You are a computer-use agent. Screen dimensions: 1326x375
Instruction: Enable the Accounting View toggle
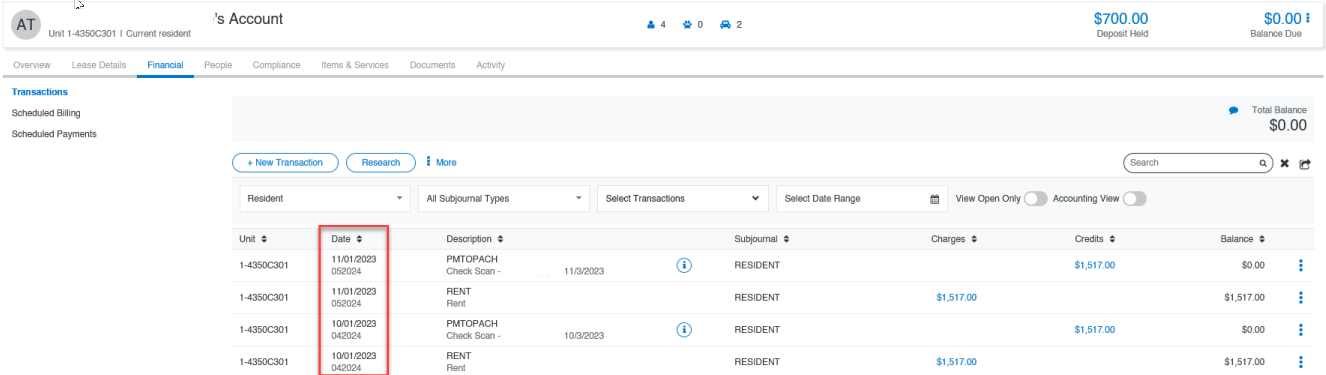point(1134,199)
